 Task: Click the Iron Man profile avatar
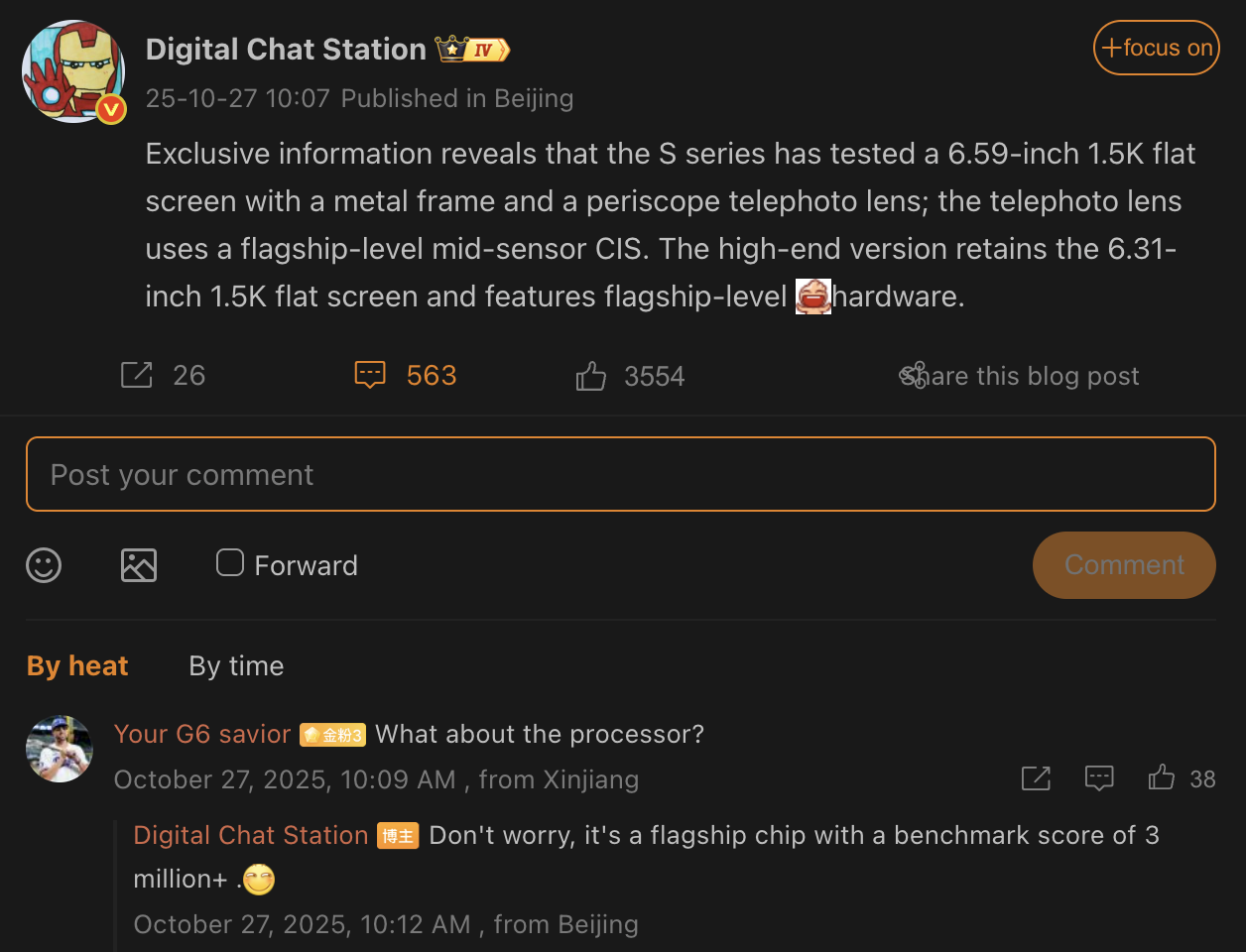pos(72,71)
